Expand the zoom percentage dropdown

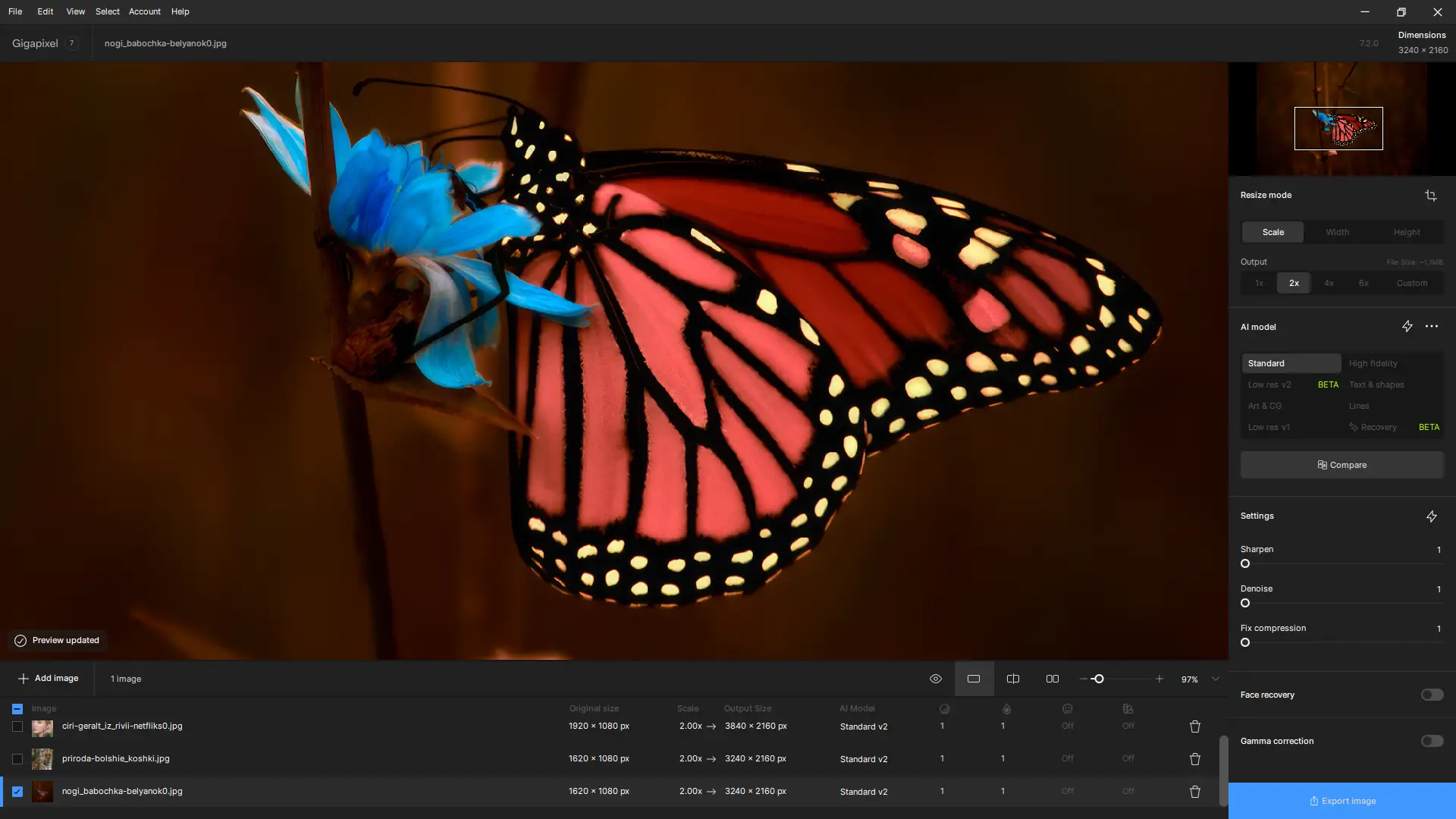(1215, 679)
